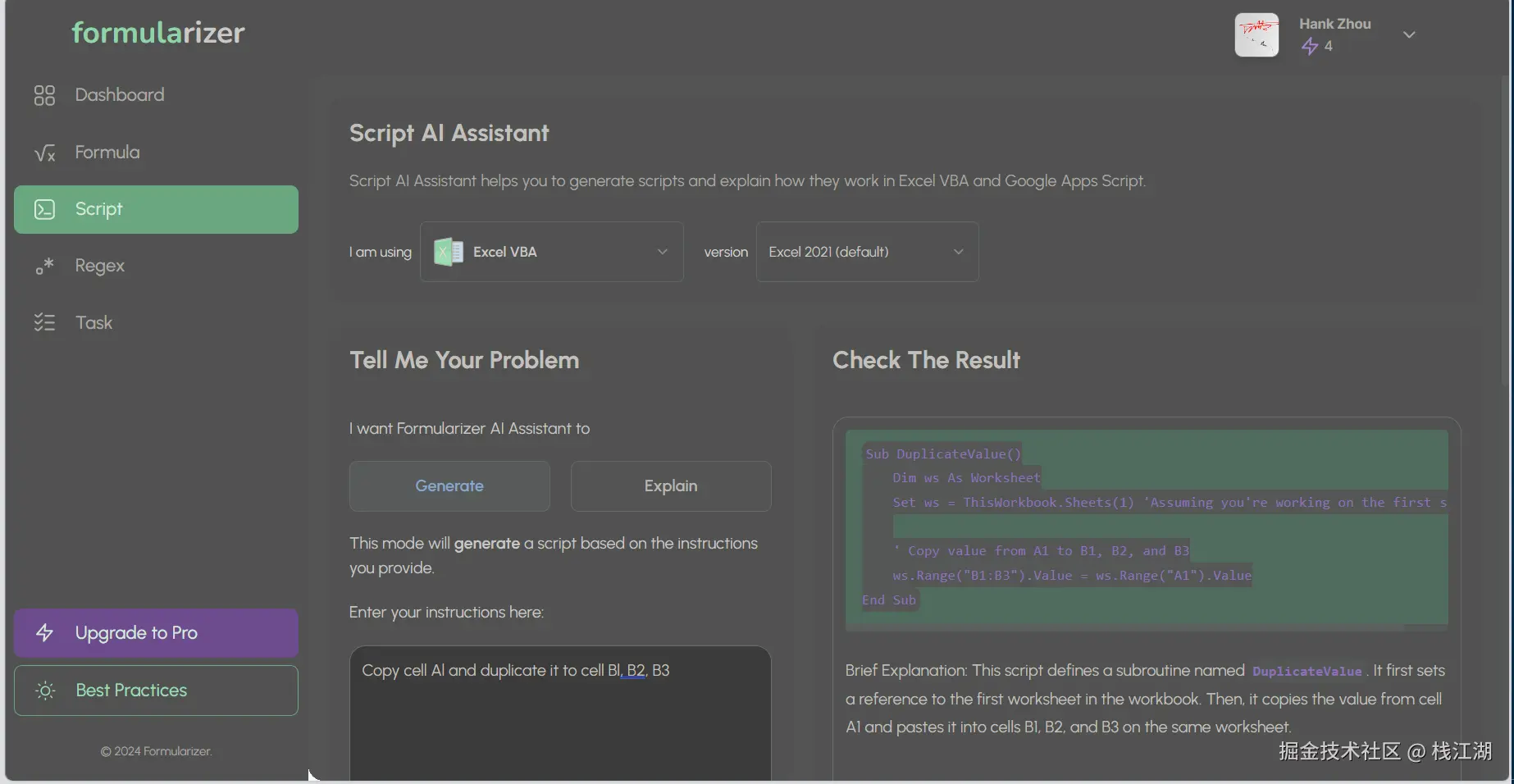Switch to Explain mode

(x=671, y=486)
